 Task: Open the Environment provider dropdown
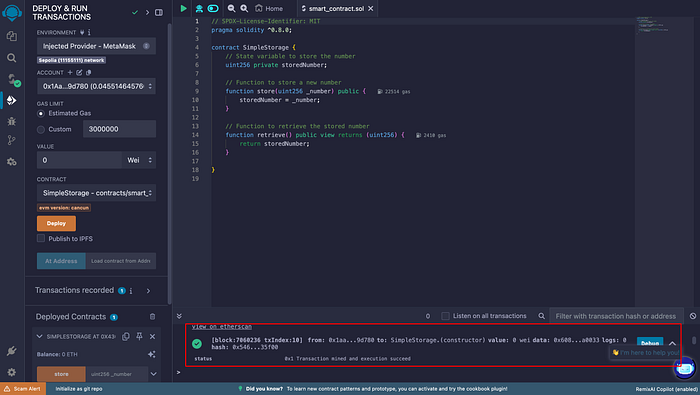tap(96, 46)
